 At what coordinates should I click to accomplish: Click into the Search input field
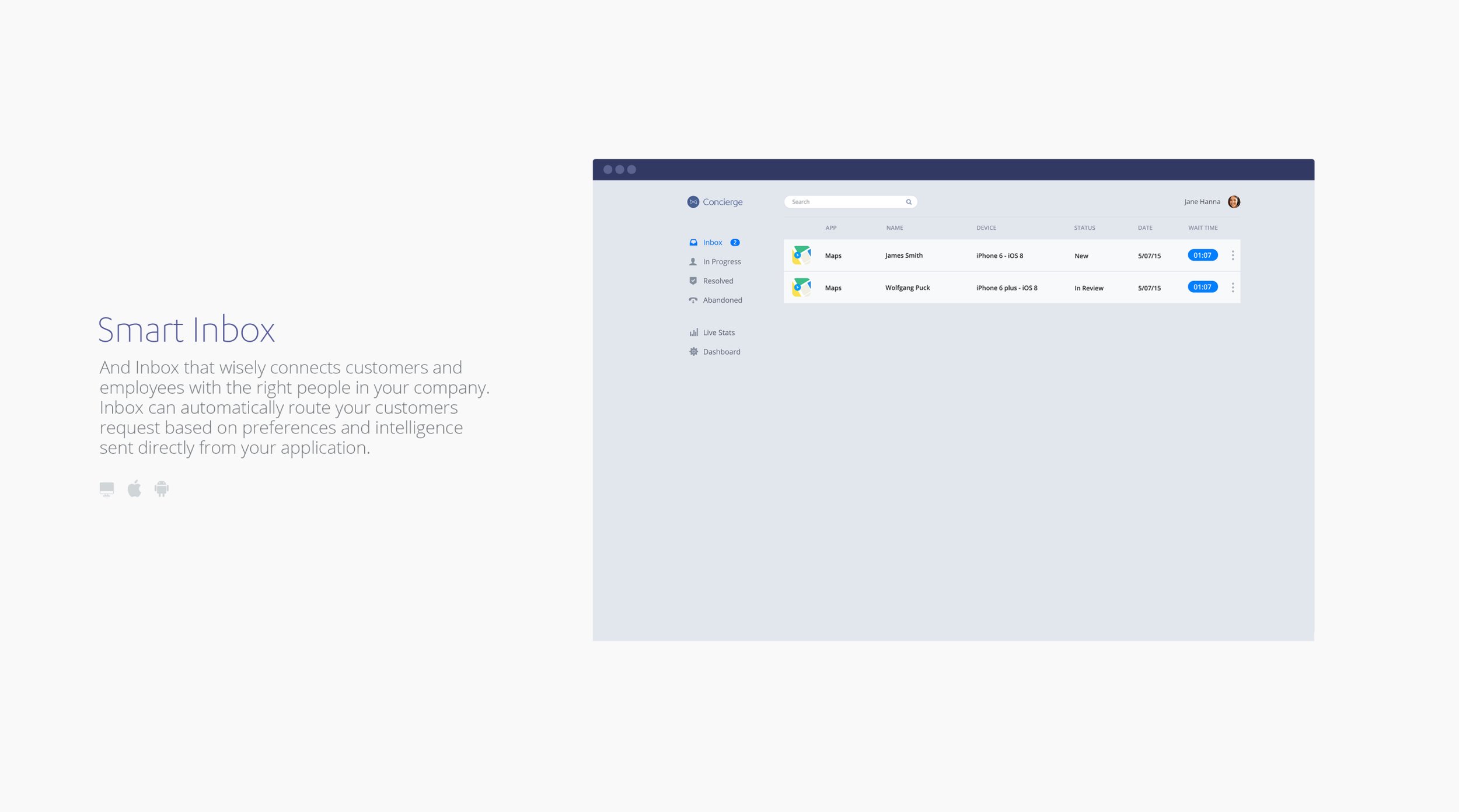(843, 202)
